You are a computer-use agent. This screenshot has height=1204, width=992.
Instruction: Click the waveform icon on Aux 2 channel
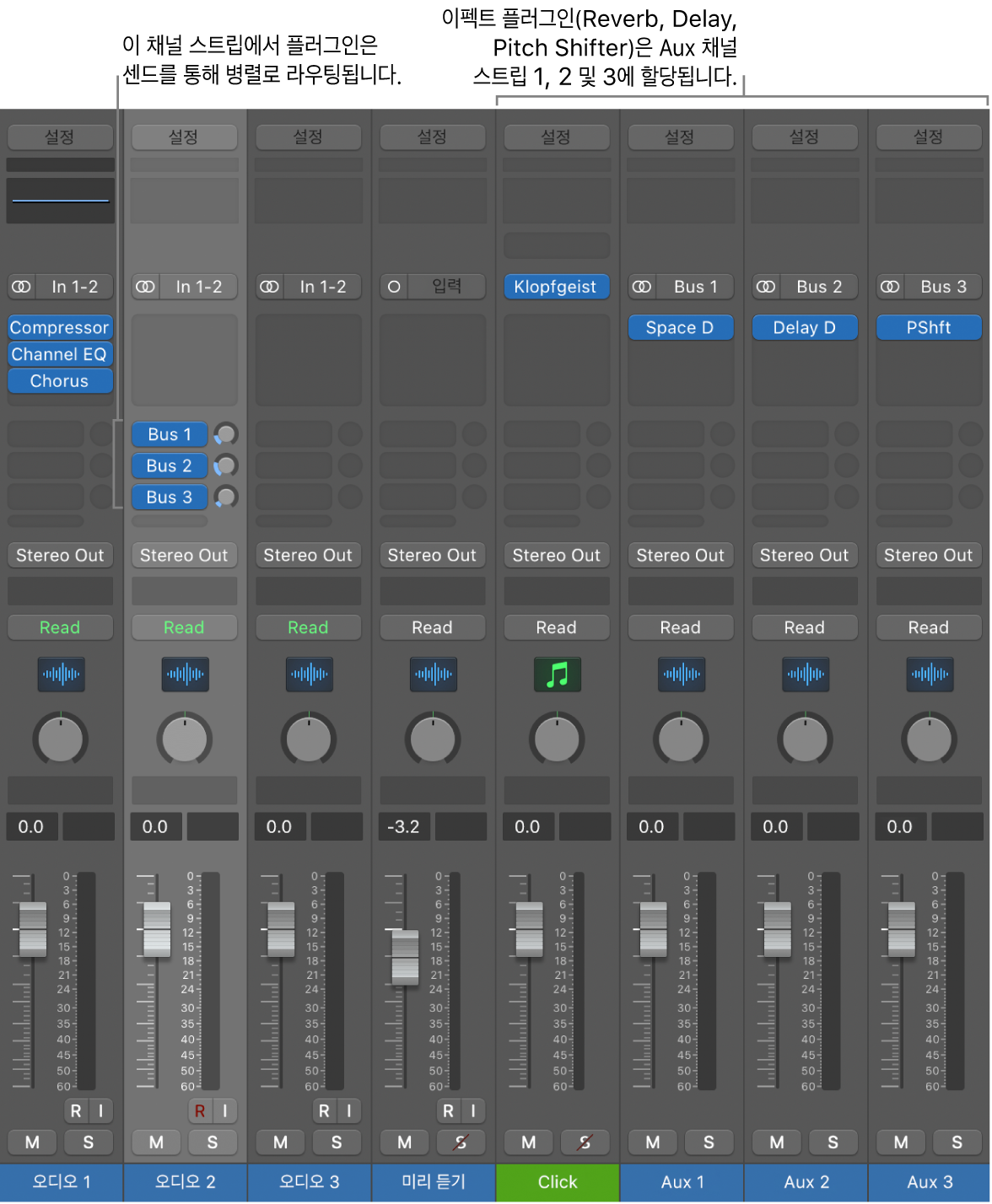pos(805,675)
